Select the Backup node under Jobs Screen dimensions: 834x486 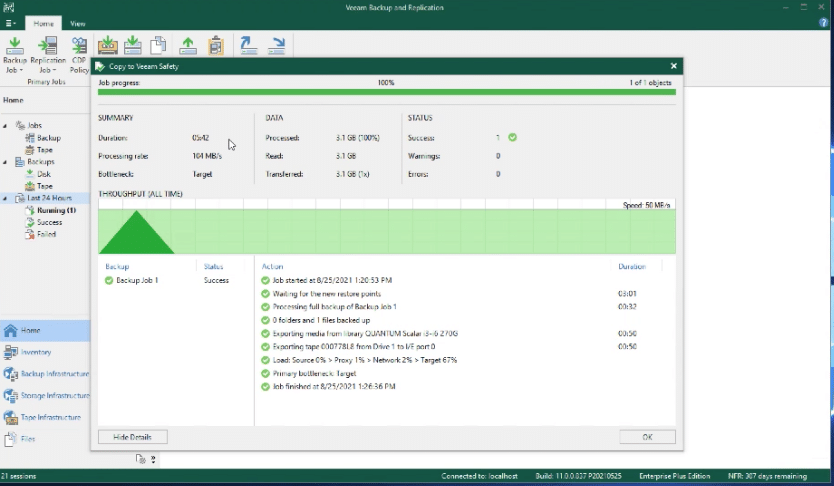coord(43,138)
